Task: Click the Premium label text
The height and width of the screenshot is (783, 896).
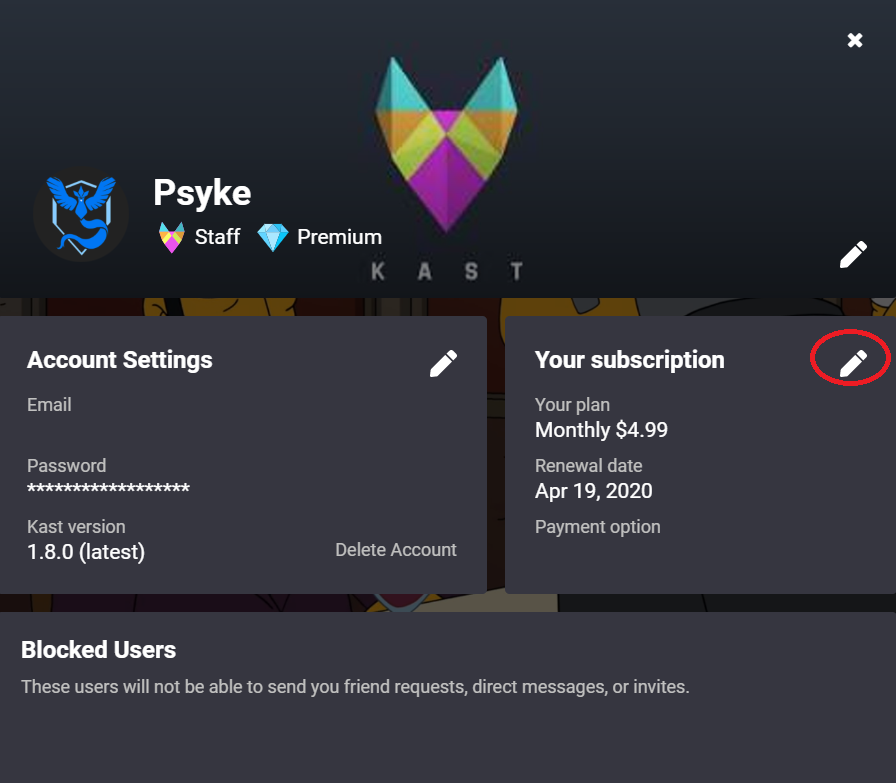Action: (339, 237)
